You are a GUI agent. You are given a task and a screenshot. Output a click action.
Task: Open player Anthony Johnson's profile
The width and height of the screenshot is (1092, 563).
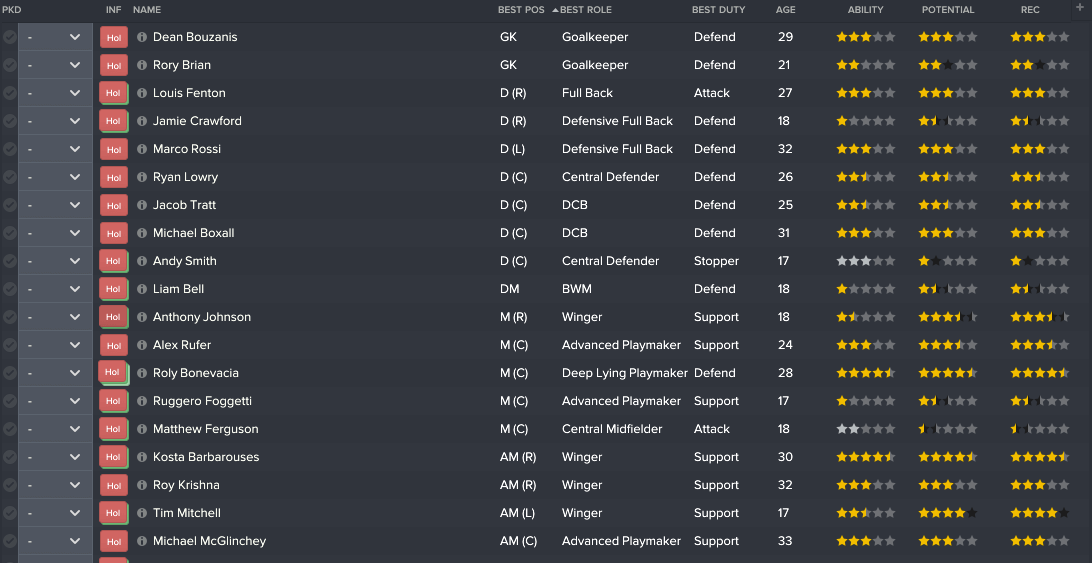[x=202, y=317]
